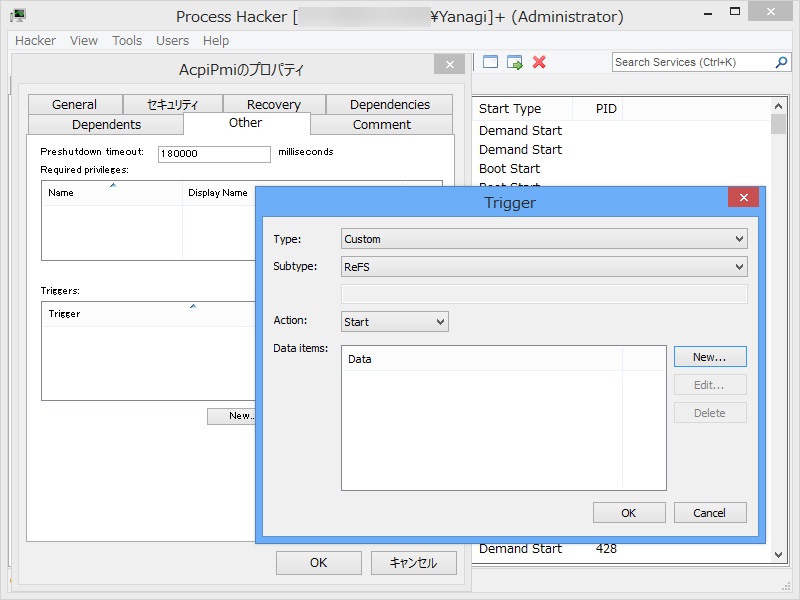
Task: Close the Trigger dialog with red X
Action: (743, 197)
